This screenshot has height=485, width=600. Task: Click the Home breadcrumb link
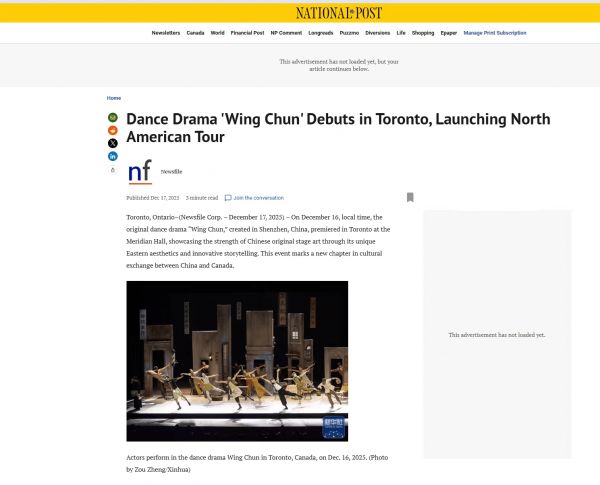tap(114, 98)
